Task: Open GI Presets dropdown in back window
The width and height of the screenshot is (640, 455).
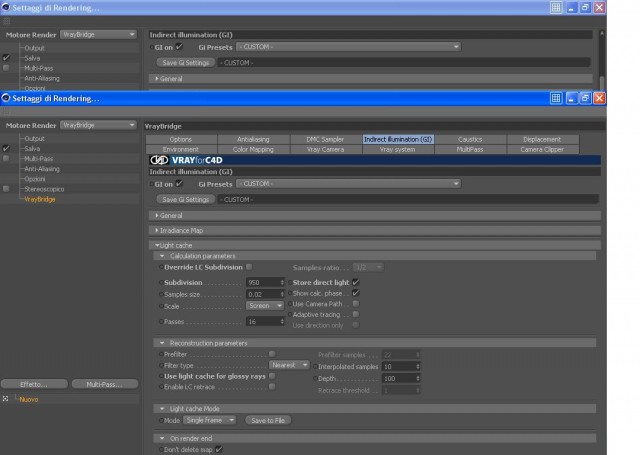Action: click(x=349, y=47)
